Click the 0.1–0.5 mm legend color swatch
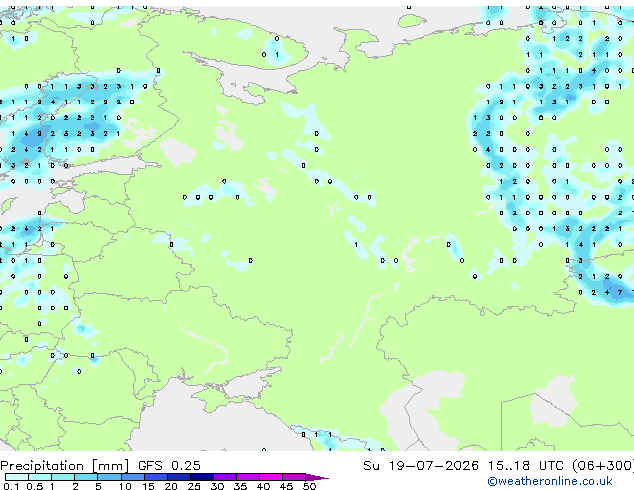Image resolution: width=634 pixels, height=490 pixels. (17, 477)
